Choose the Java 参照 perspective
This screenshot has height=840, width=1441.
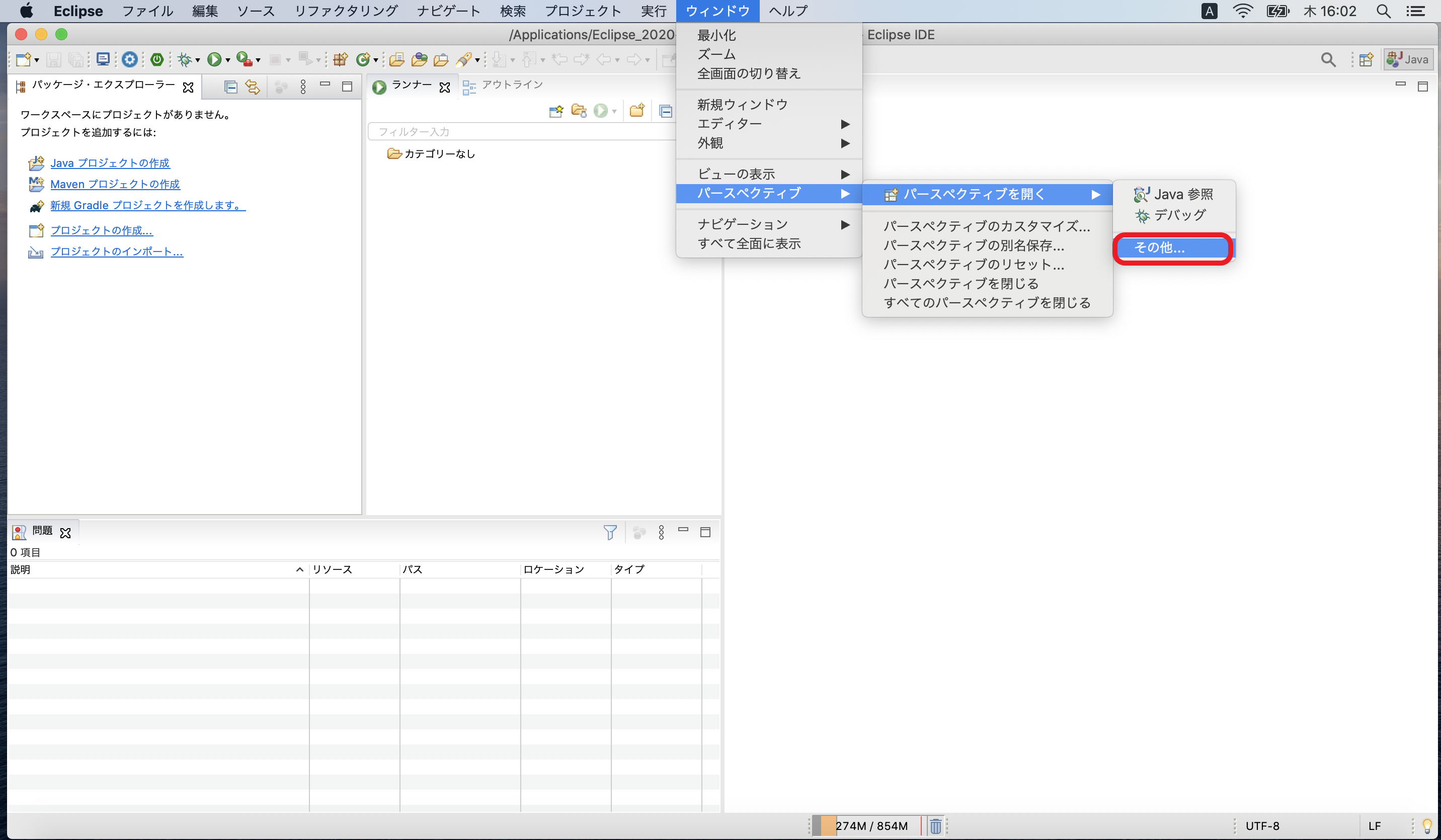[1174, 195]
